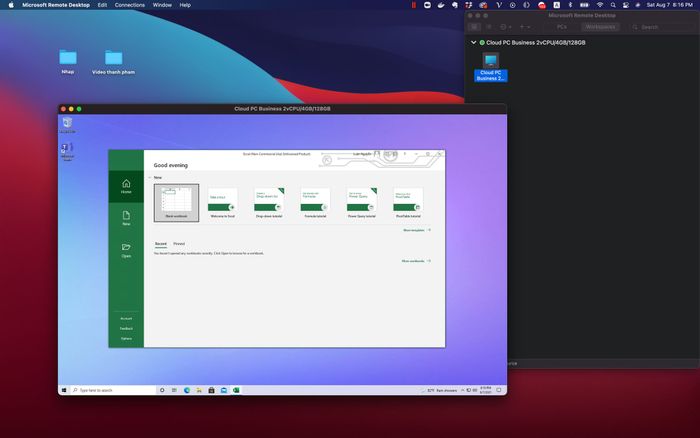The image size is (700, 438).
Task: Open File Explorer from Windows taskbar
Action: (x=199, y=390)
